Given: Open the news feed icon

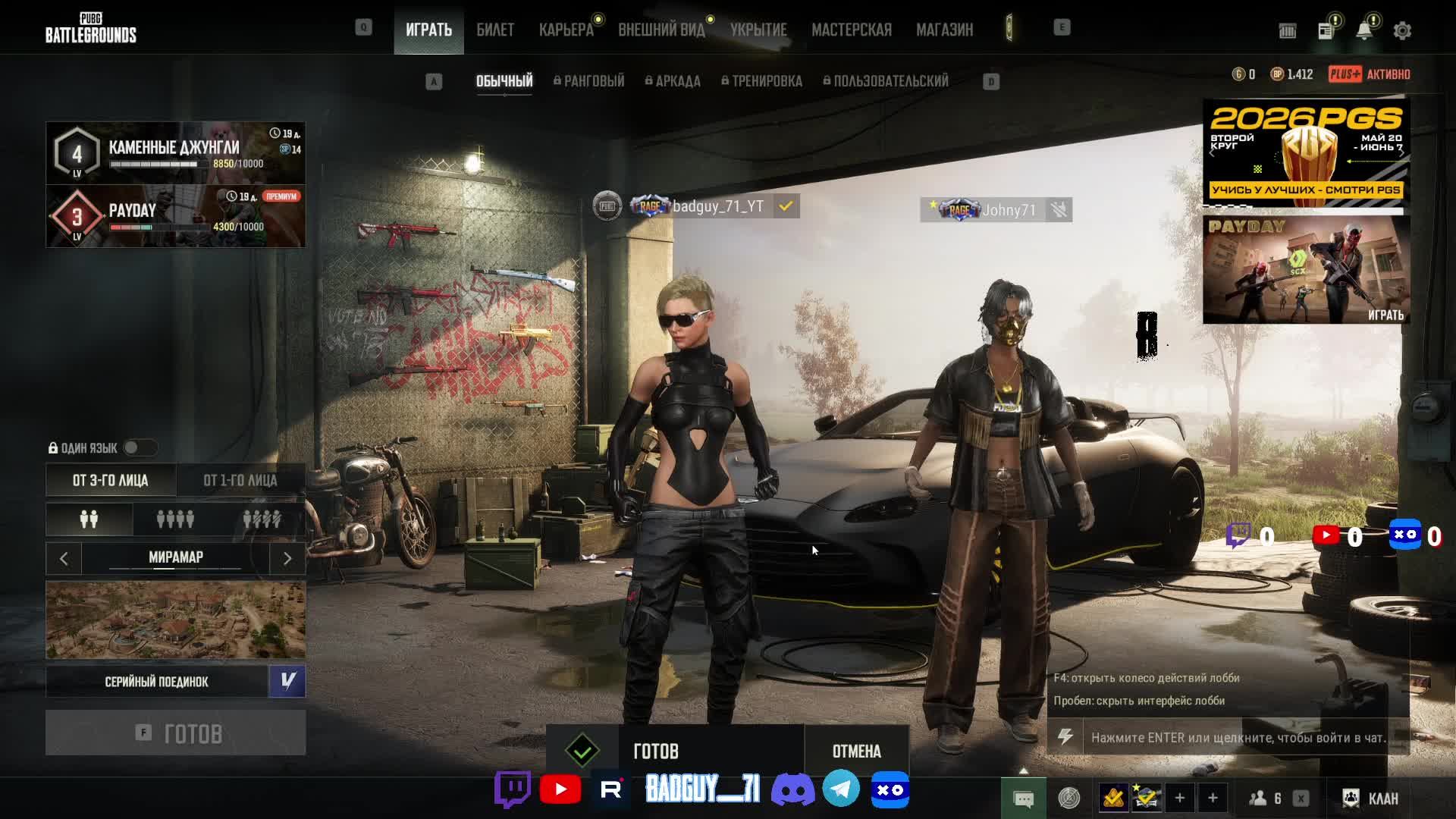Looking at the screenshot, I should pos(1326,30).
